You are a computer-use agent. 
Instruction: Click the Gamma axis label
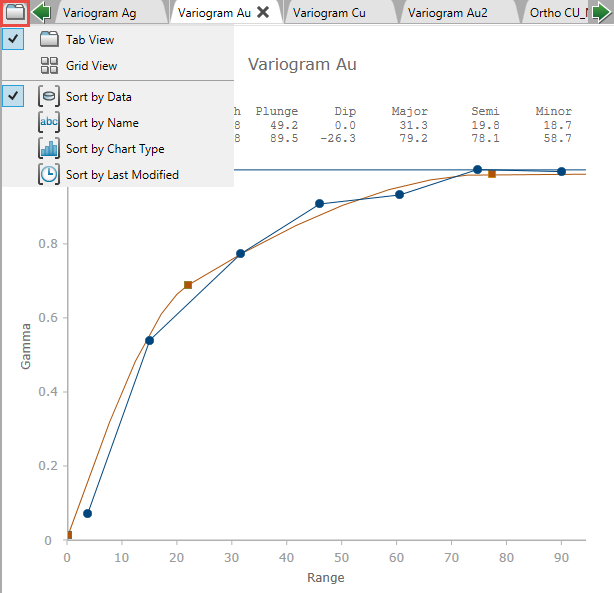tap(25, 346)
